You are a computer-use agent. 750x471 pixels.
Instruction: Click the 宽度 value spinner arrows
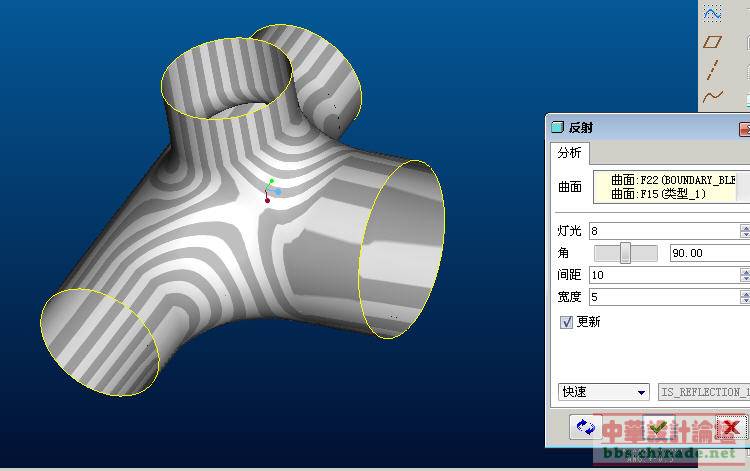pyautogui.click(x=745, y=297)
